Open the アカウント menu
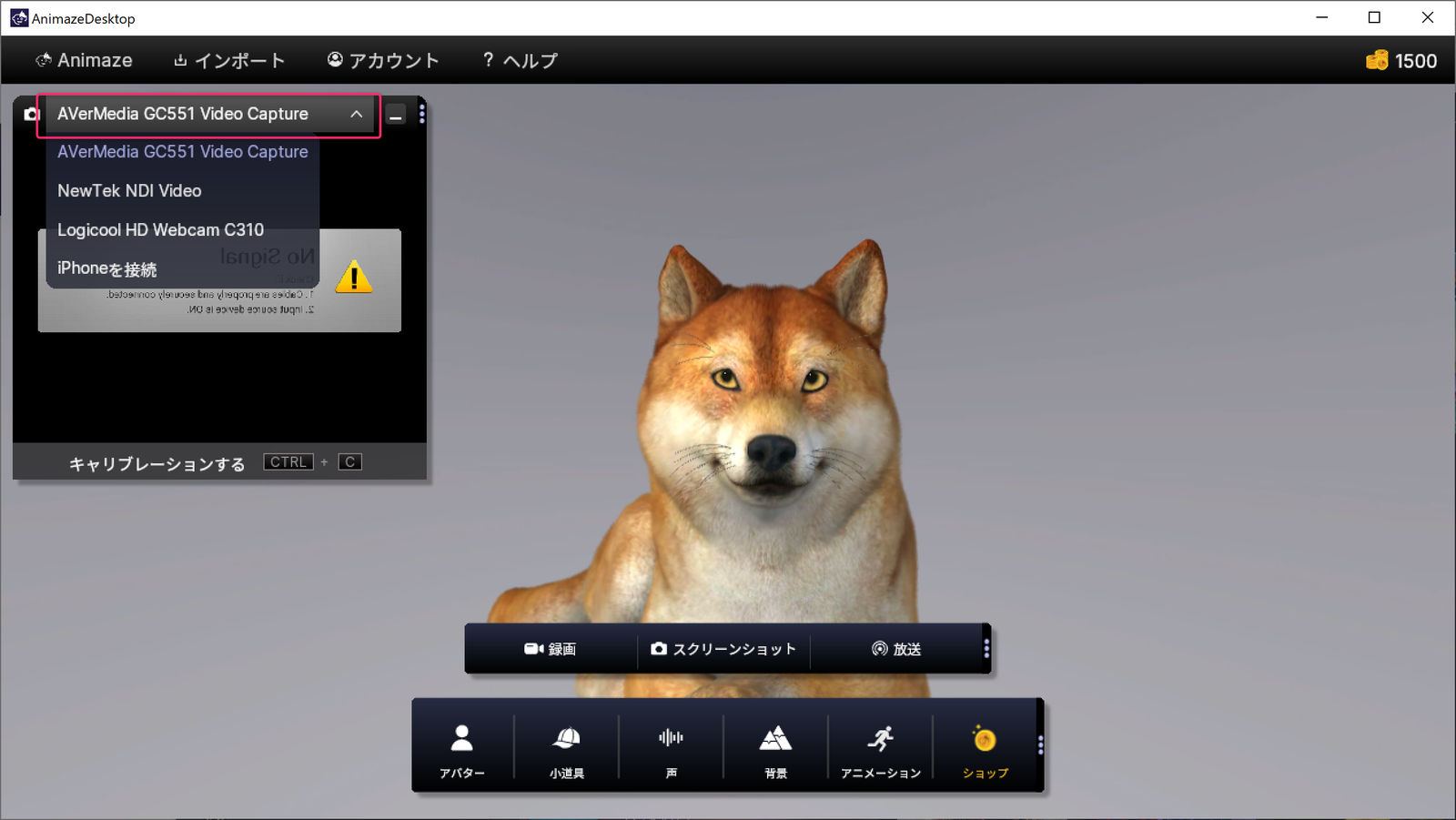 [x=383, y=61]
